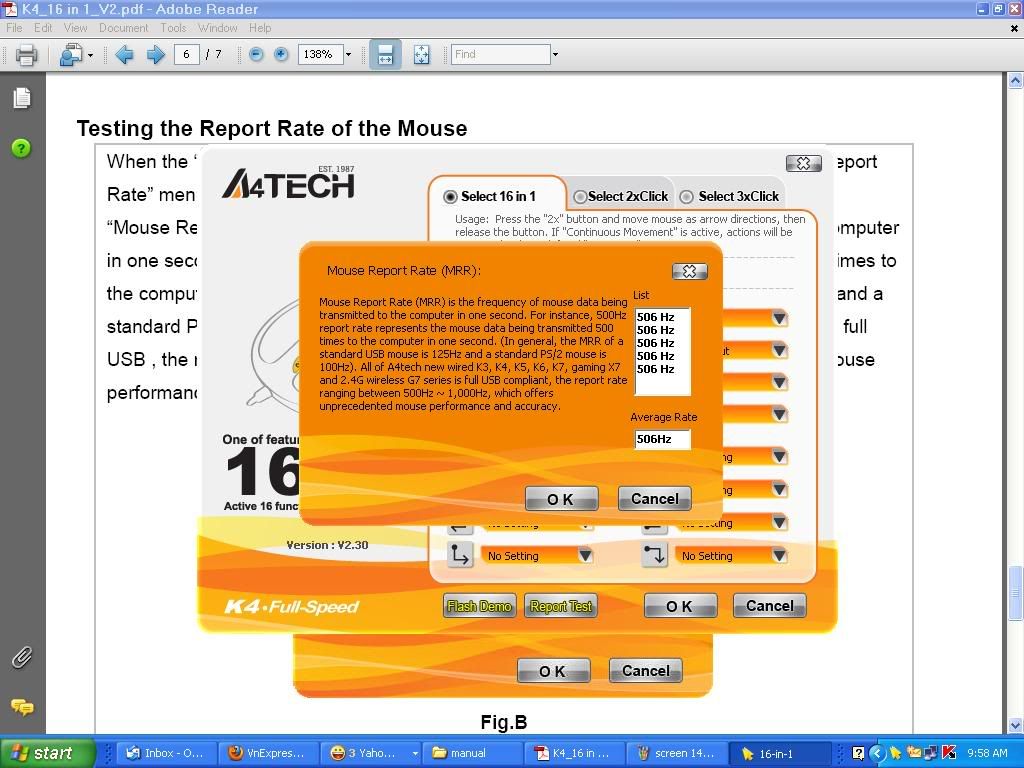The image size is (1024, 768).
Task: Open the Attachments paperclip panel icon
Action: [x=22, y=658]
